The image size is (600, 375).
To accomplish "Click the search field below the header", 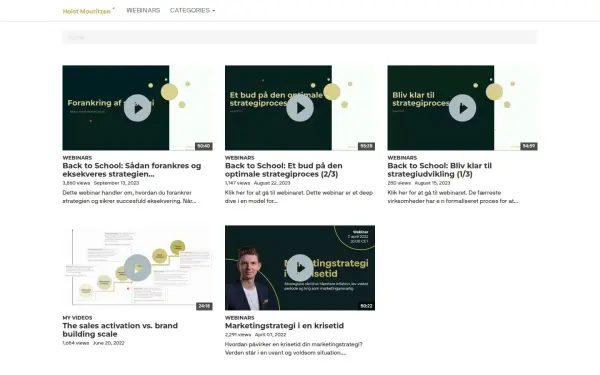I will tap(300, 37).
